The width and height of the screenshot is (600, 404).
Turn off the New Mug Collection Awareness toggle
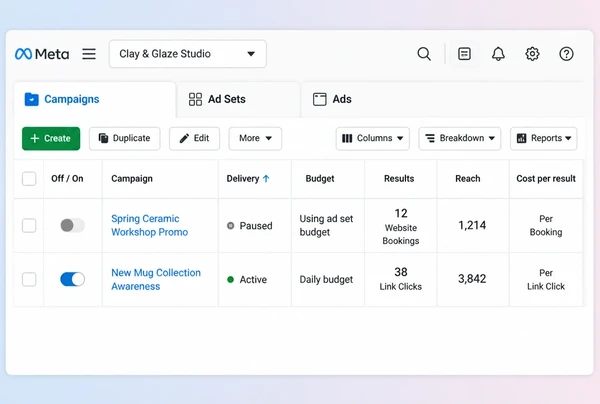click(72, 279)
